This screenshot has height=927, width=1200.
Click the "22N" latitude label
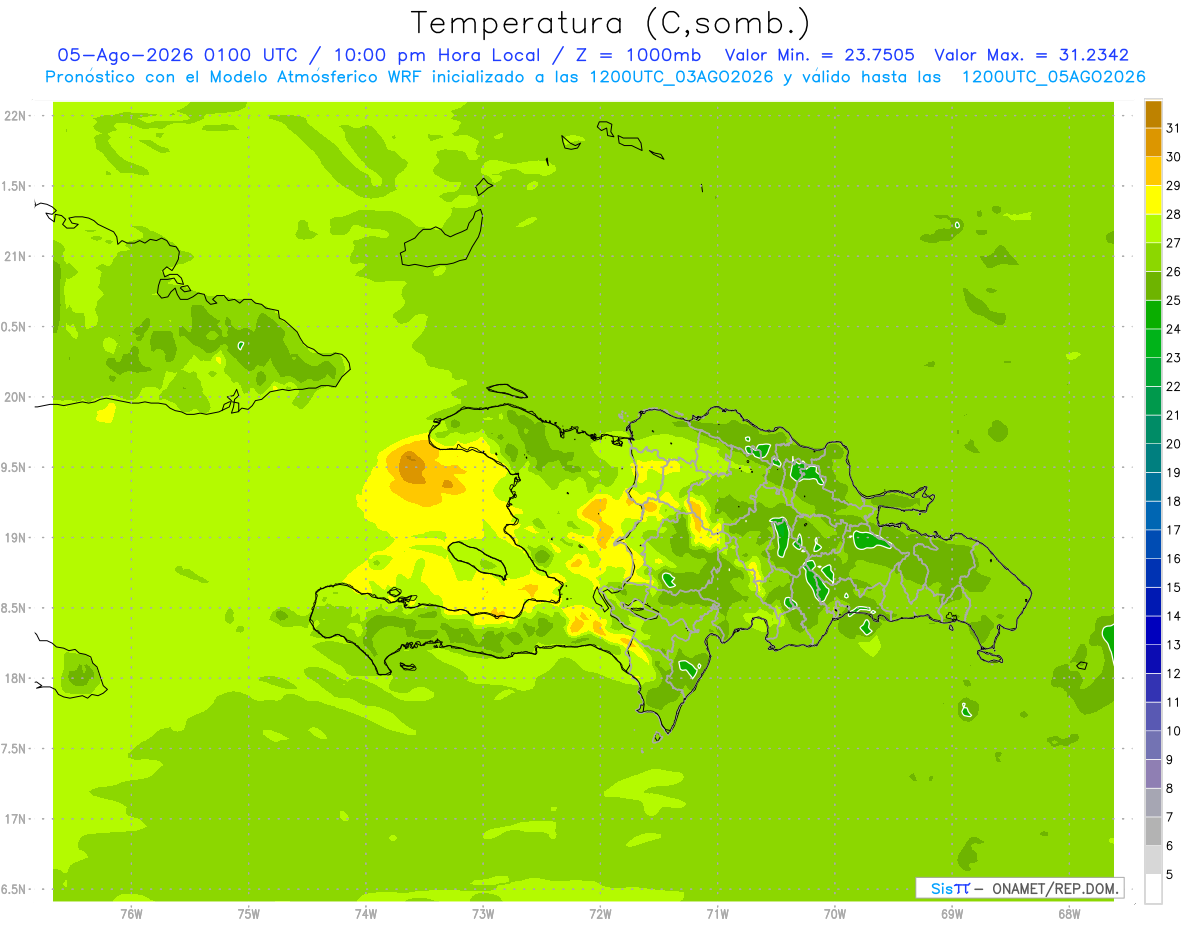click(16, 115)
